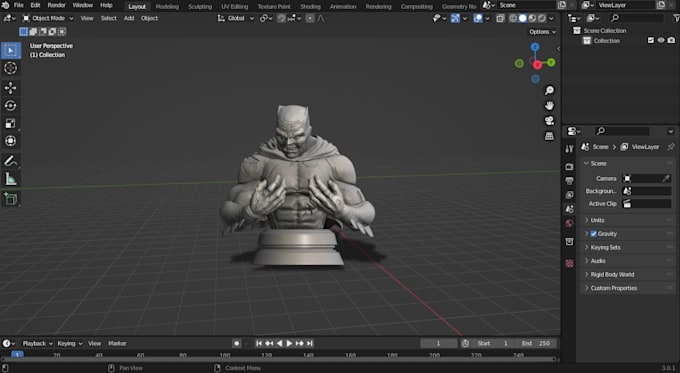Toggle X-ray view button
Viewport: 680px width, 373px height.
pyautogui.click(x=500, y=18)
